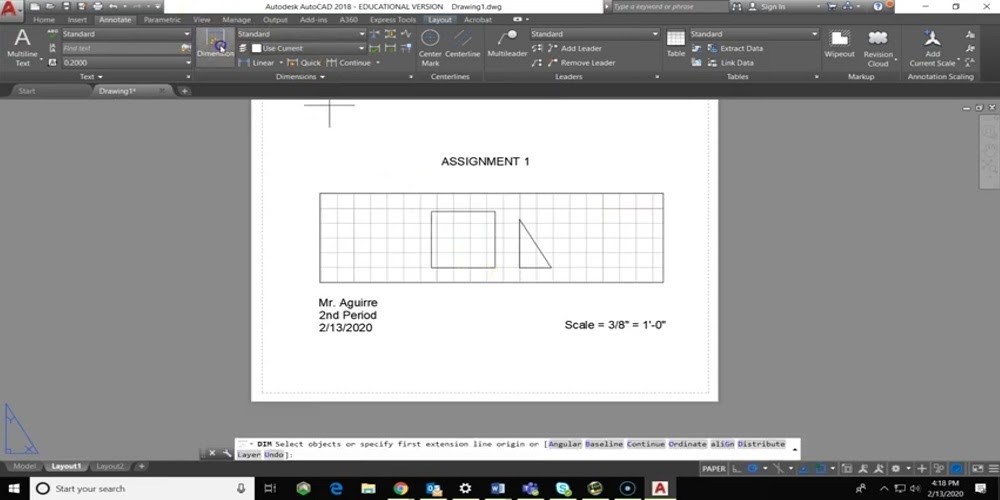Select the Angular command-line option
This screenshot has width=1000, height=500.
click(x=564, y=443)
